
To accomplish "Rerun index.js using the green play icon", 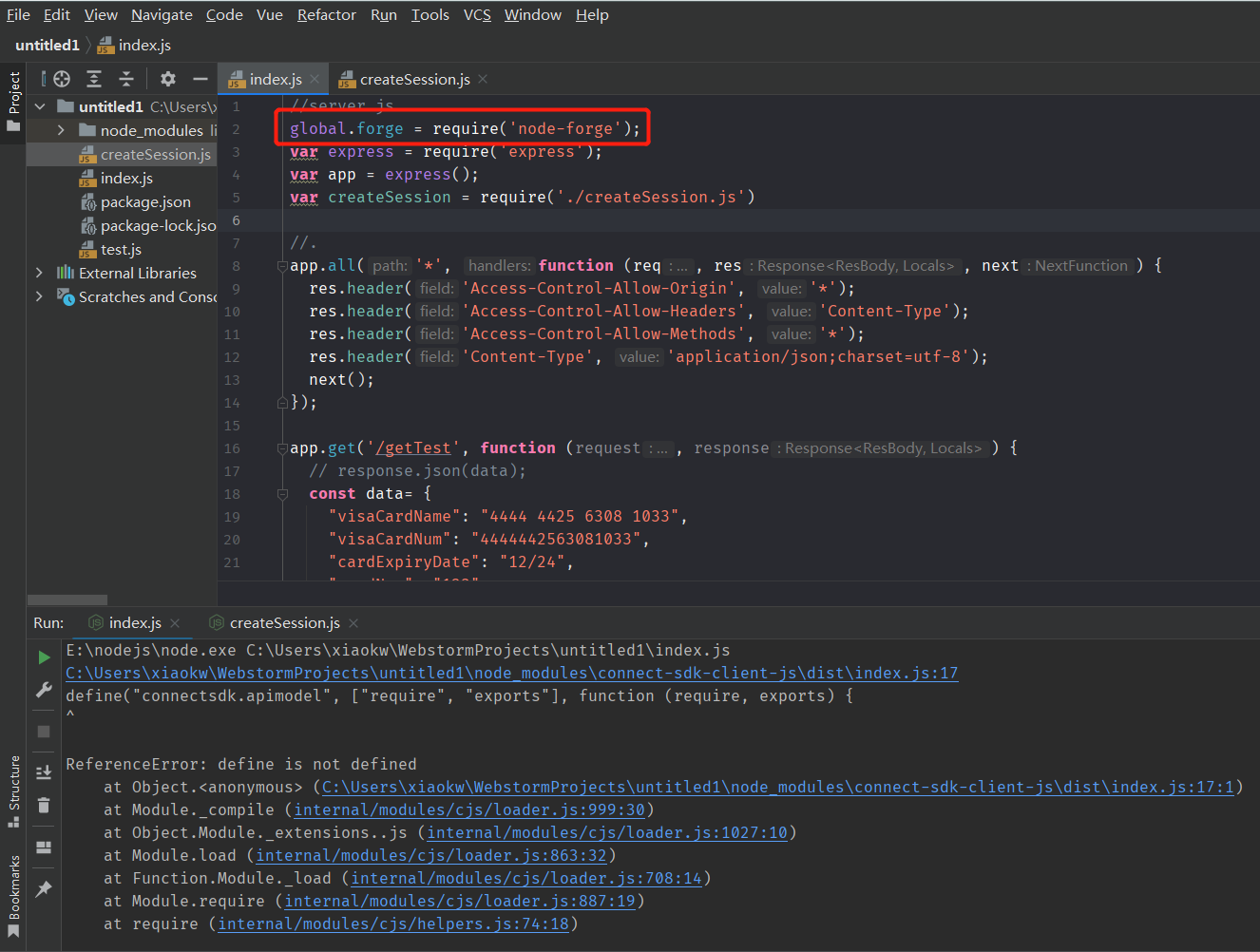I will [x=44, y=657].
